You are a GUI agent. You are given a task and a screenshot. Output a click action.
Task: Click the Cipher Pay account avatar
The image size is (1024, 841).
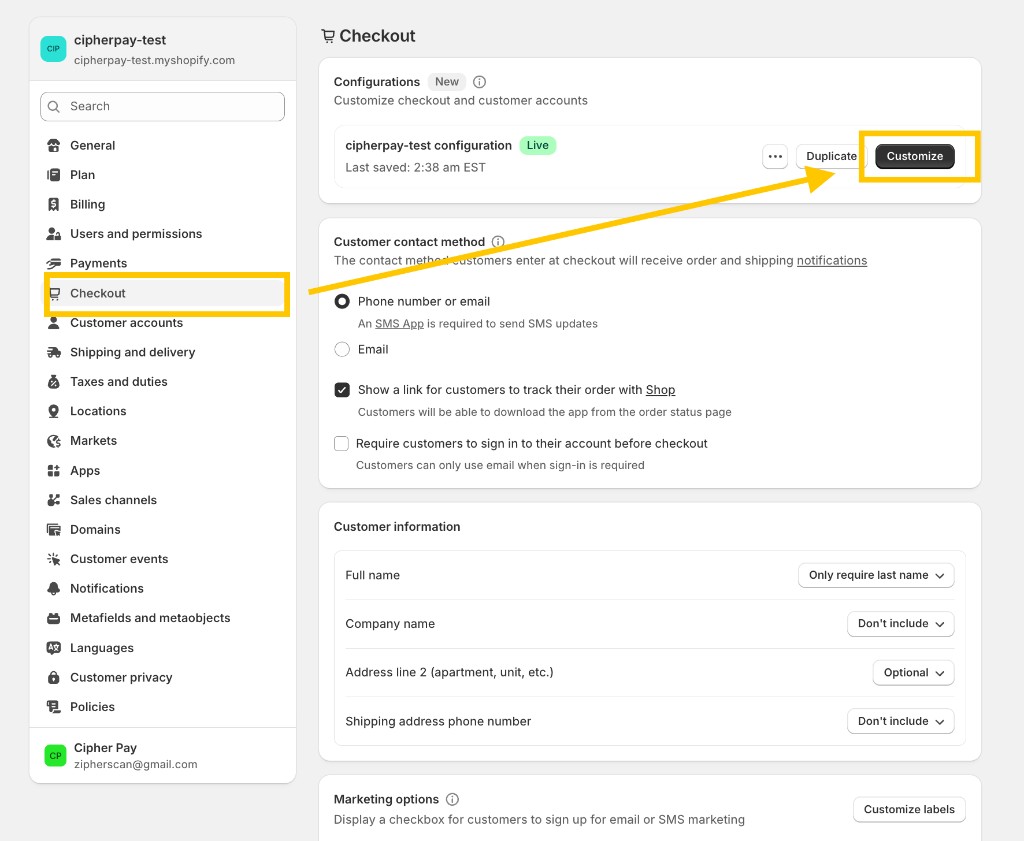click(x=56, y=755)
